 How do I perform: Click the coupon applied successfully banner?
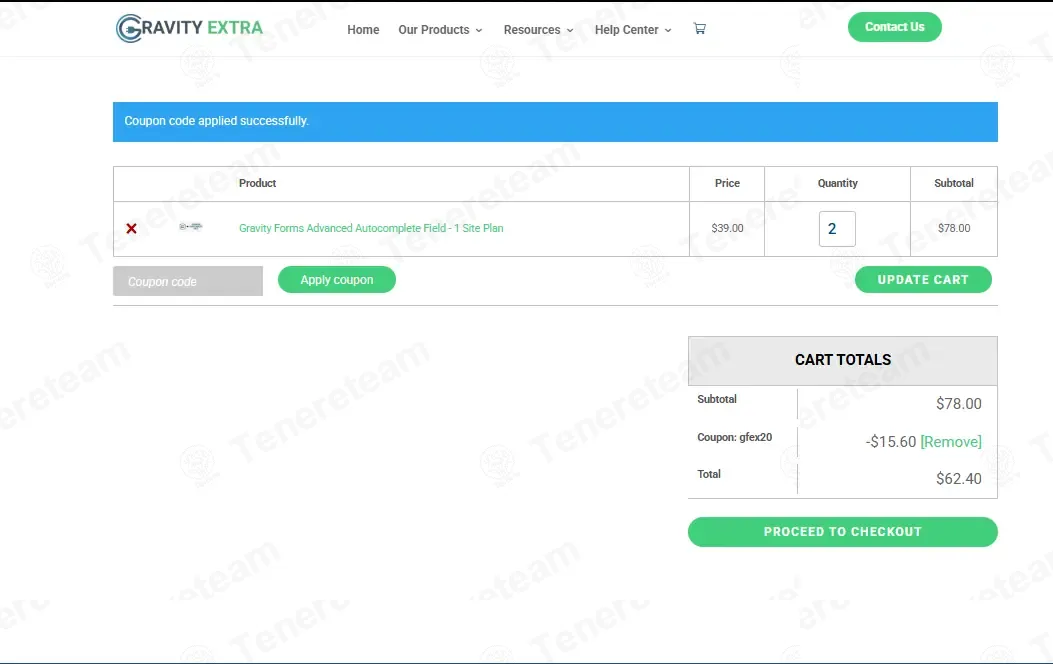click(555, 122)
